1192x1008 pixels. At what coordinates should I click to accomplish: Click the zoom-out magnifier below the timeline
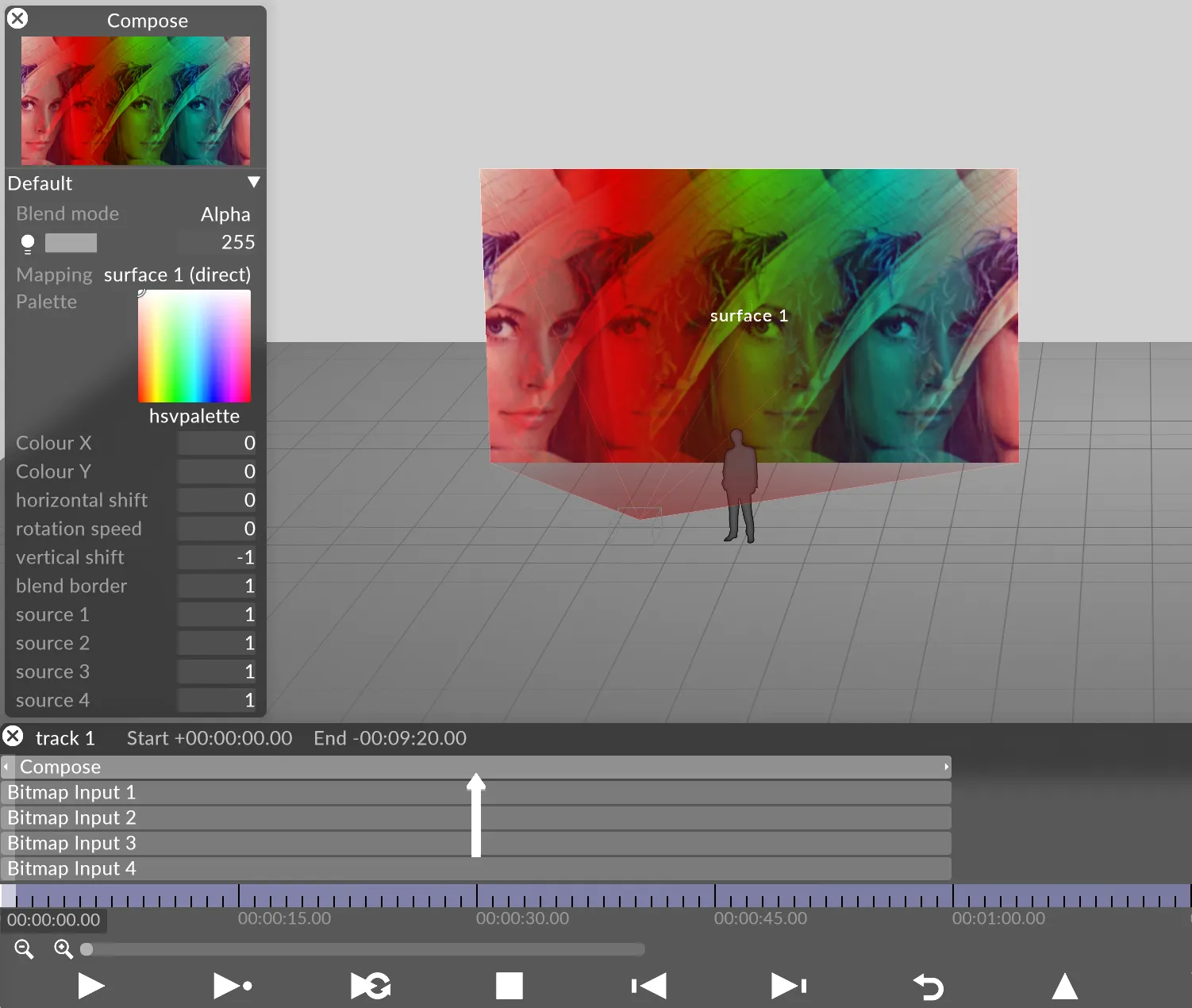tap(23, 949)
